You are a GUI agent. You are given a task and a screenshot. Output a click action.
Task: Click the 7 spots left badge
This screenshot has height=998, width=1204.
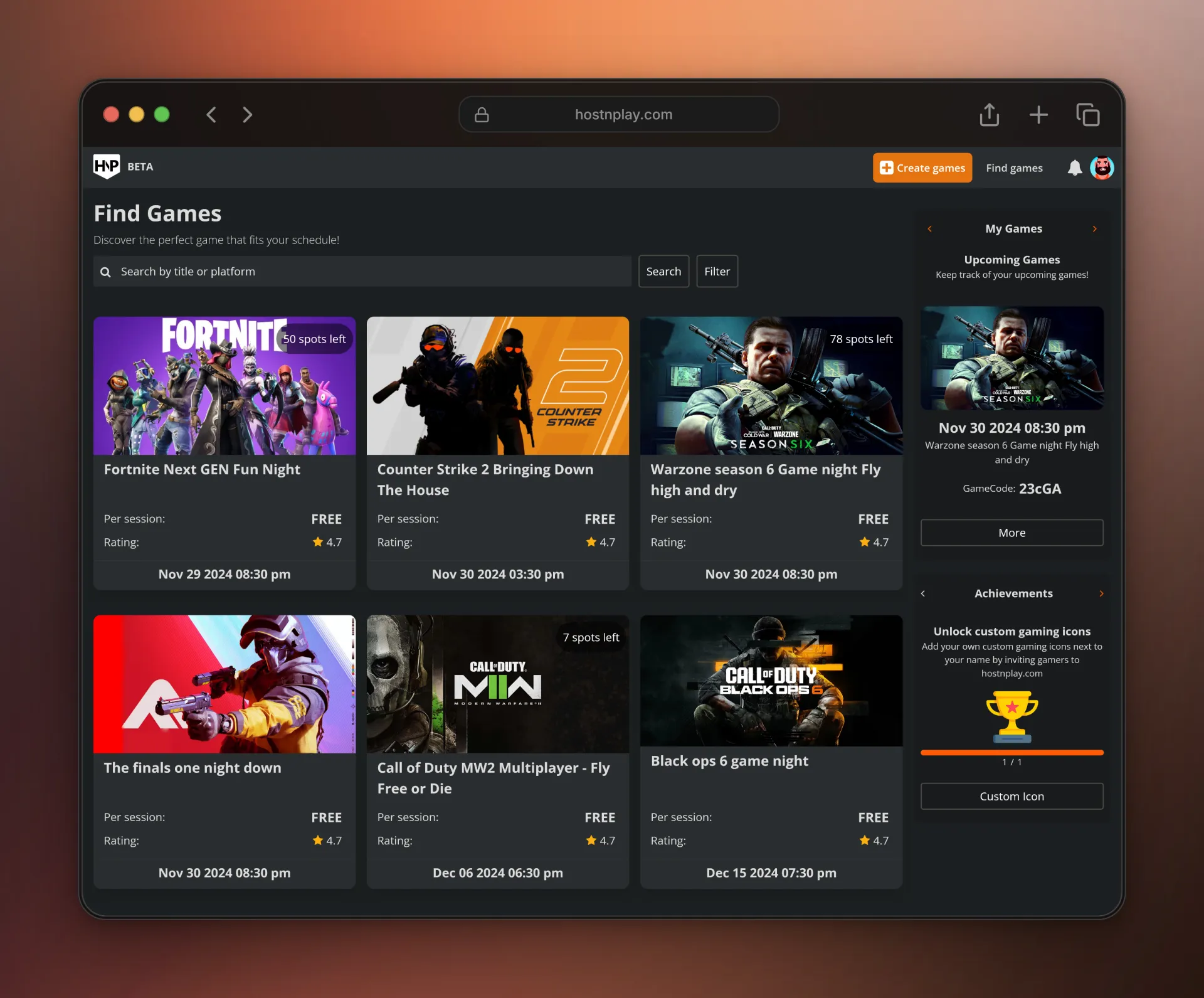click(591, 637)
